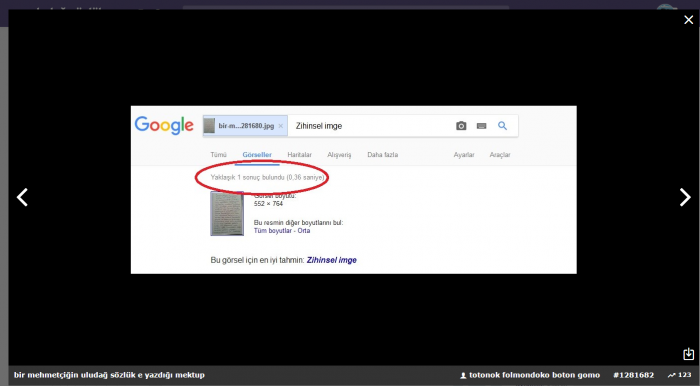Open the on-screen keyboard icon
Screen dimensions: 700x386
(481, 126)
